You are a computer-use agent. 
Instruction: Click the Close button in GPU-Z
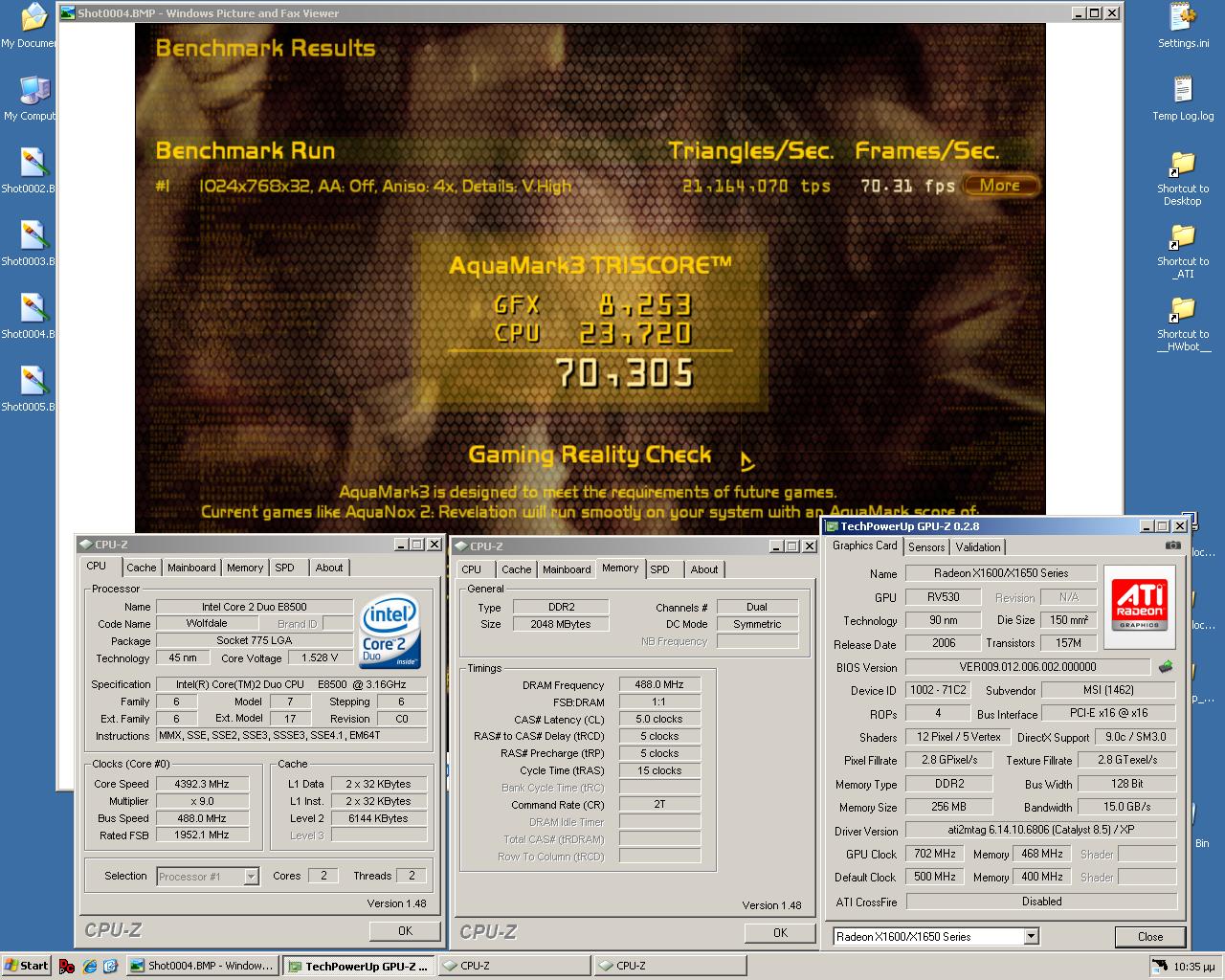pos(1150,936)
